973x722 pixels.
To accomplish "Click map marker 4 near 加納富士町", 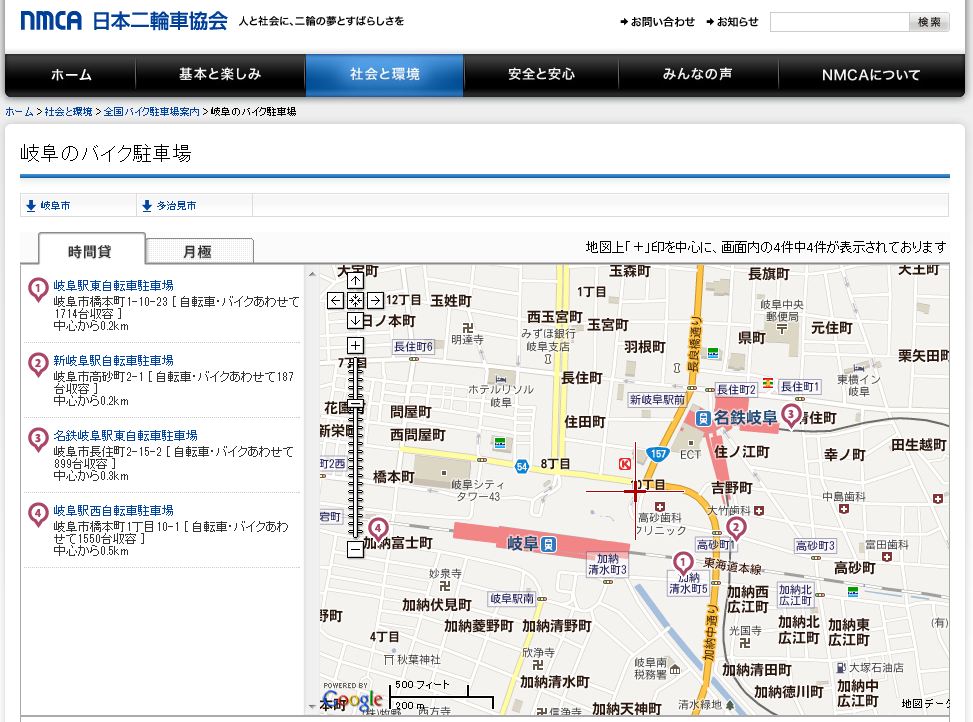I will click(x=378, y=527).
